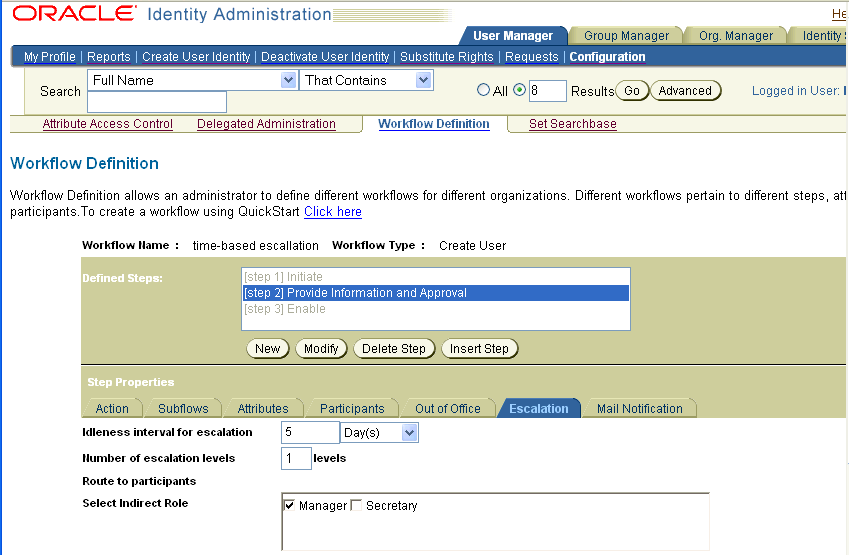
Task: Open the Reports link
Action: pyautogui.click(x=109, y=57)
